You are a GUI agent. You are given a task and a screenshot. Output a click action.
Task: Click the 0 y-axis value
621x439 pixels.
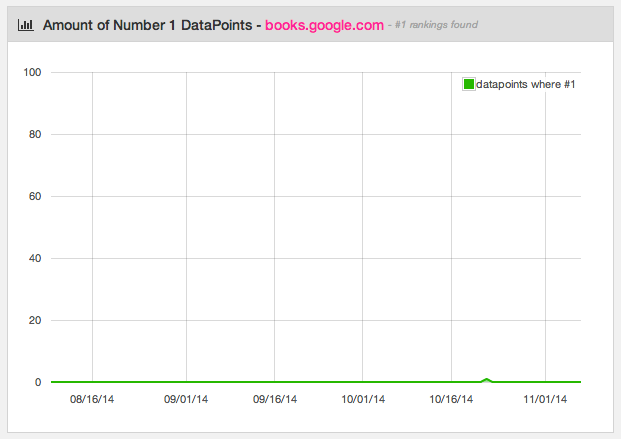pyautogui.click(x=38, y=382)
